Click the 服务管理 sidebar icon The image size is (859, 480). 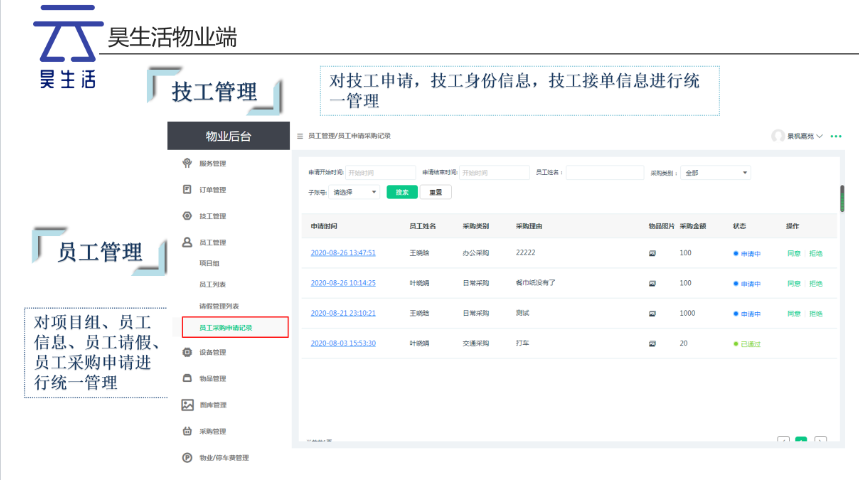click(x=187, y=163)
